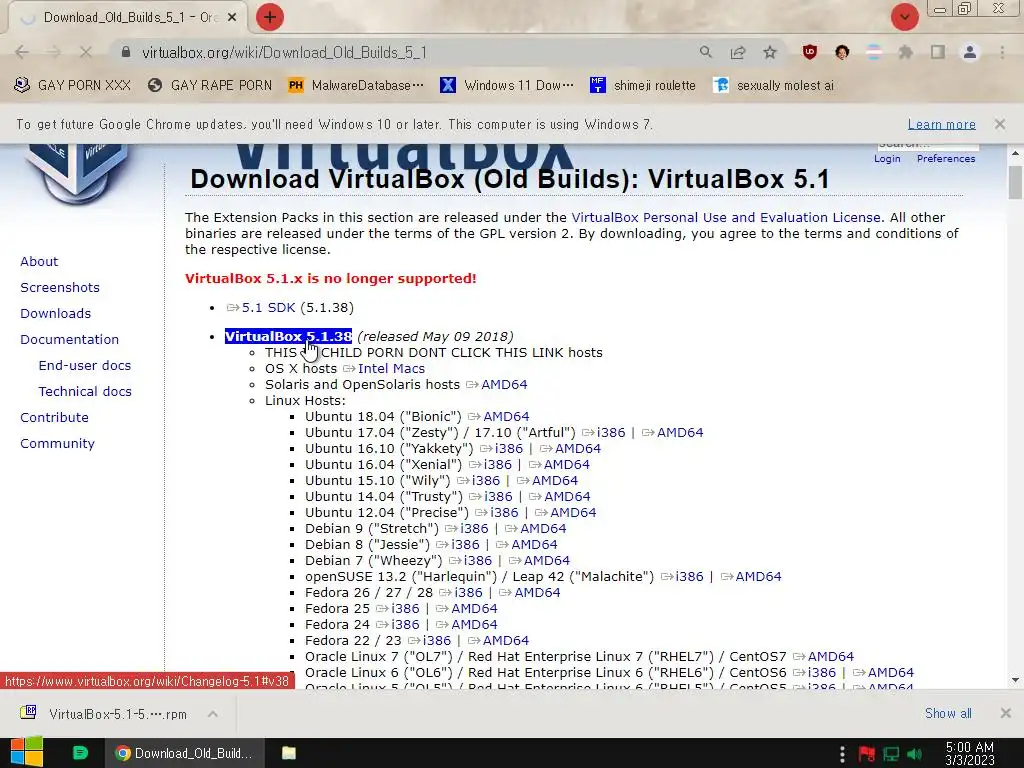
Task: Click the VirtualBox Personal Use and Evaluation License link
Action: 726,217
